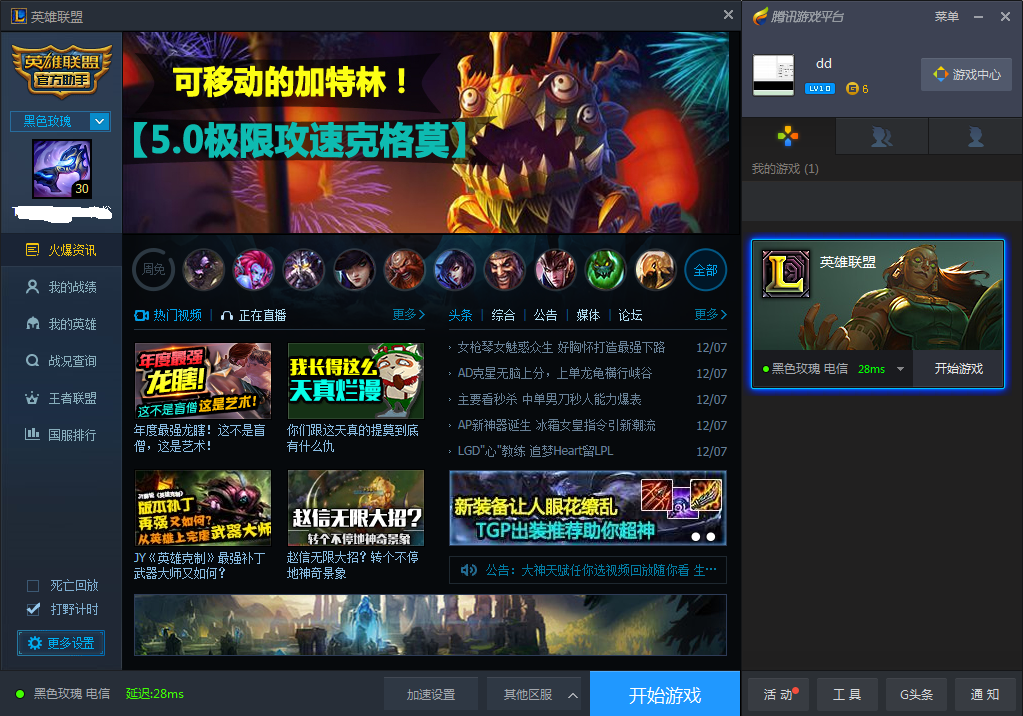Select the mustached bald champion icon

tap(505, 269)
